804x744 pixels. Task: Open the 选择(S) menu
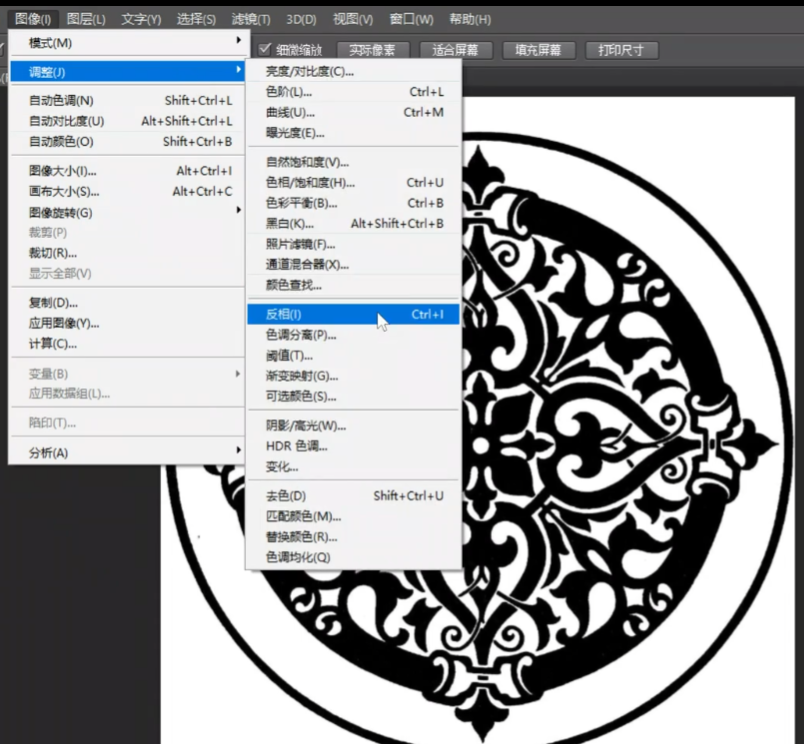pos(196,19)
